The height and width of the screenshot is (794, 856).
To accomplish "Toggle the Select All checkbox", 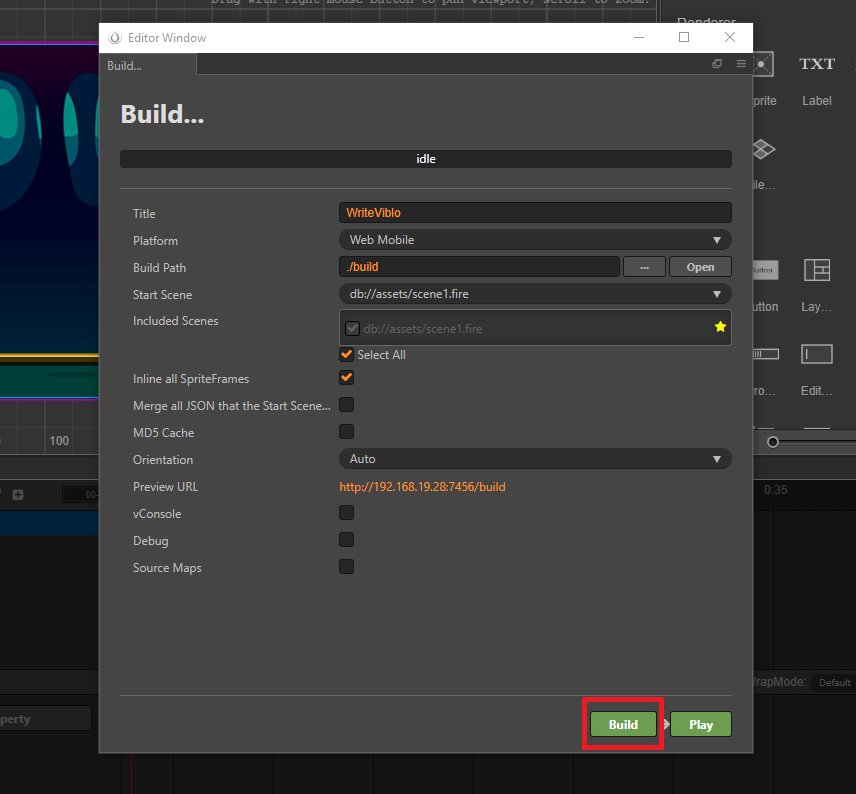I will coord(346,354).
